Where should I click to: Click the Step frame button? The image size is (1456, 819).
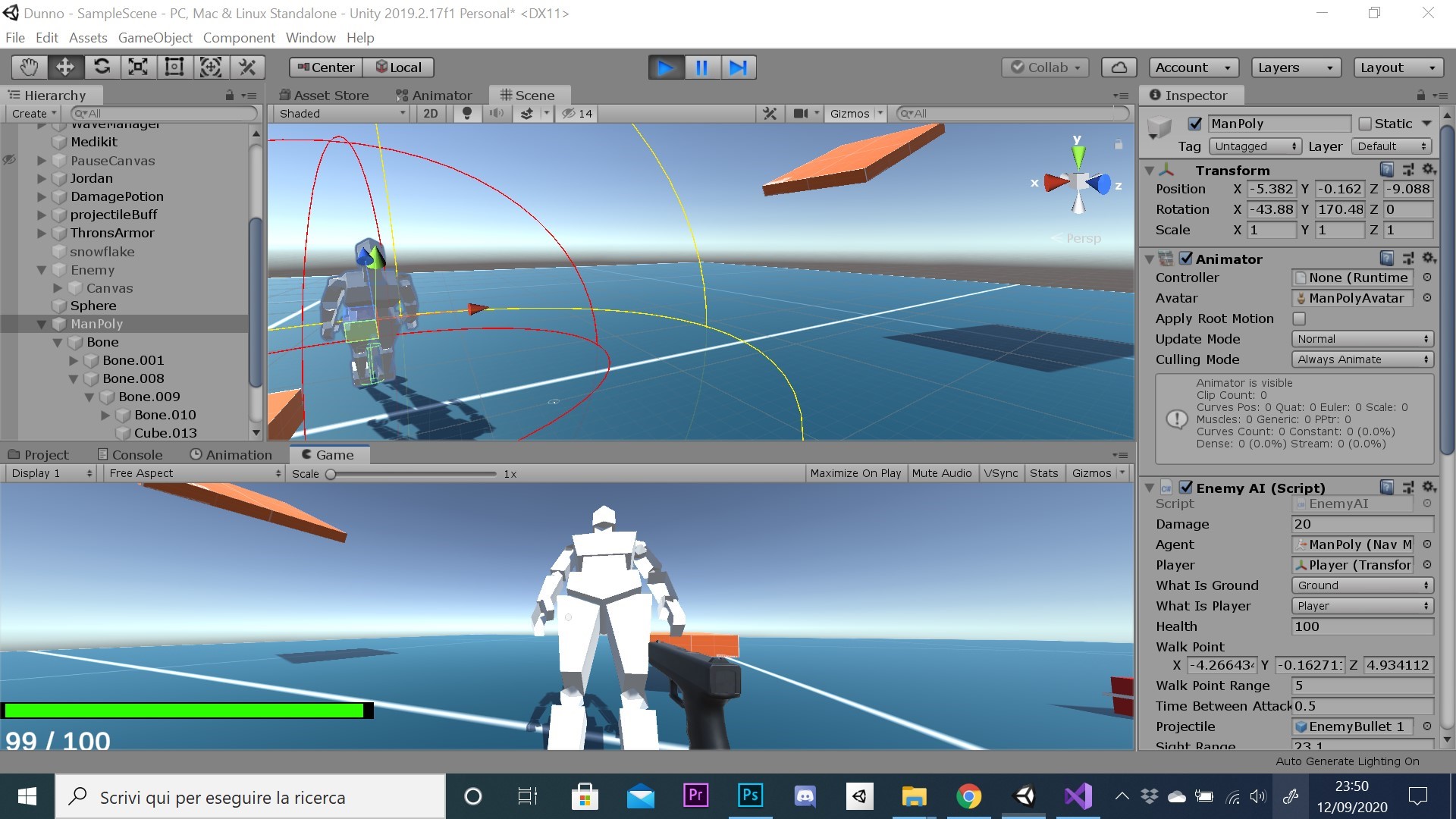738,67
